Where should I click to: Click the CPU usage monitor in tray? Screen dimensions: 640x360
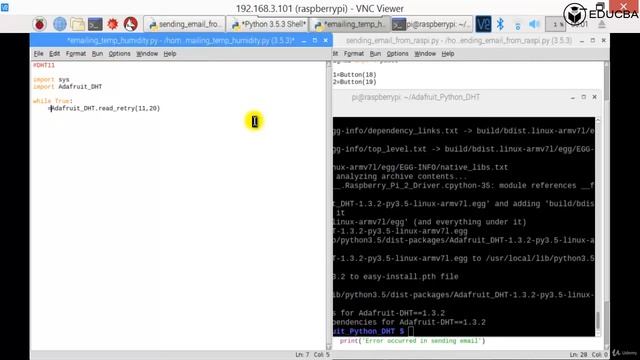556,24
